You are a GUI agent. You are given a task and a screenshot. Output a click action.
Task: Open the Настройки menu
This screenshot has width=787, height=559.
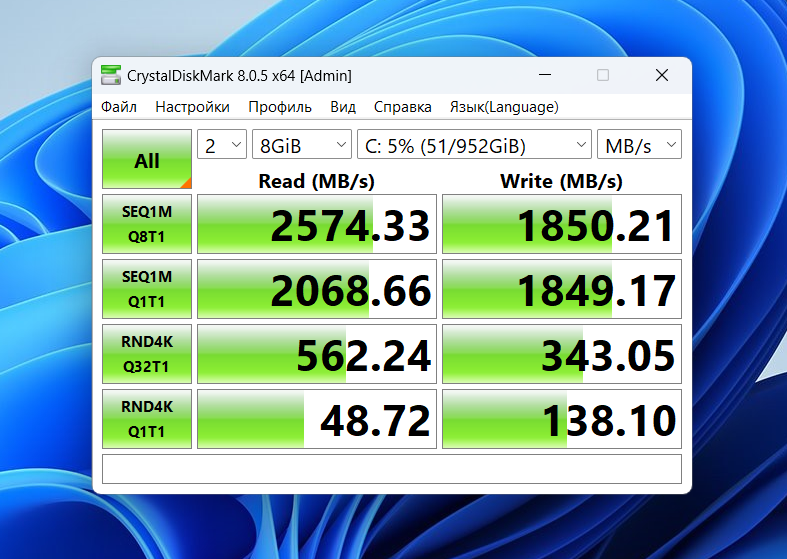pyautogui.click(x=192, y=107)
